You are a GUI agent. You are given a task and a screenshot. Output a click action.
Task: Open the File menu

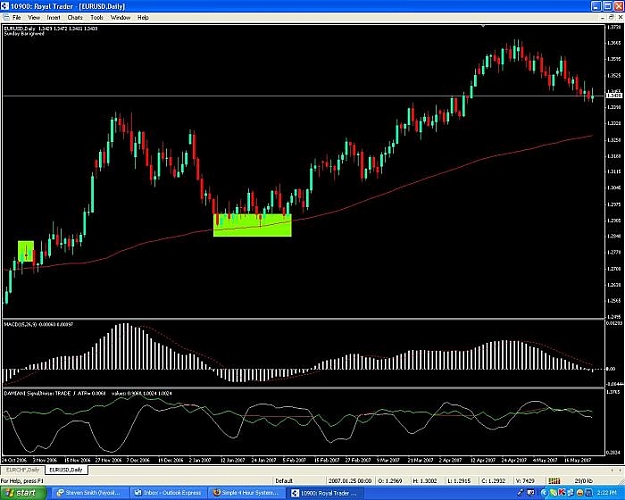pos(16,18)
